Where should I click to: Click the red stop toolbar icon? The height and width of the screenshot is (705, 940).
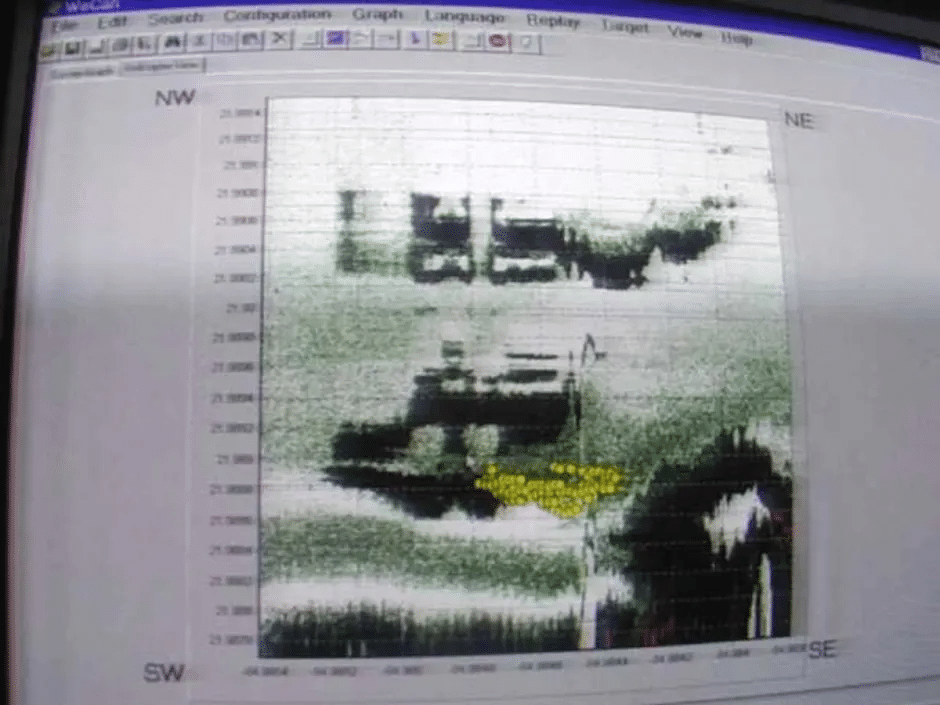497,41
